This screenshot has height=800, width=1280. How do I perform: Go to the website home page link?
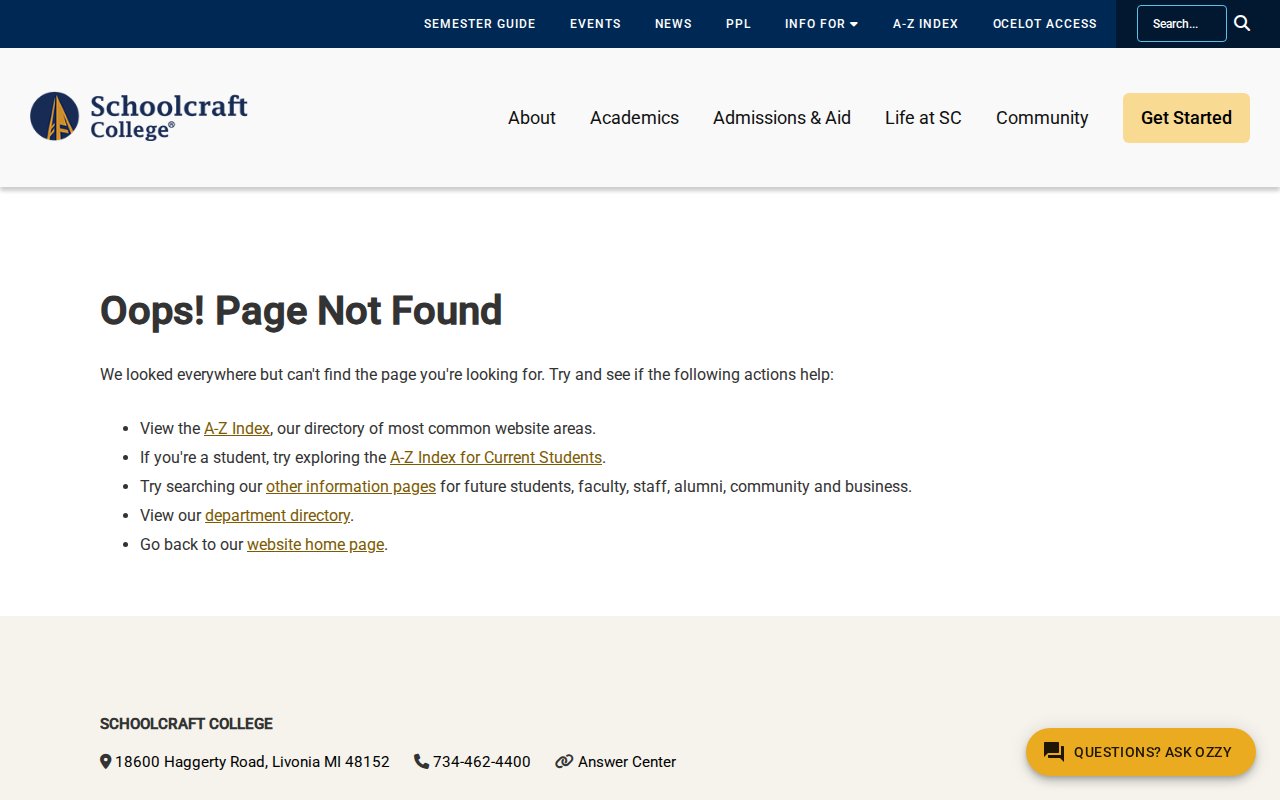coord(315,544)
